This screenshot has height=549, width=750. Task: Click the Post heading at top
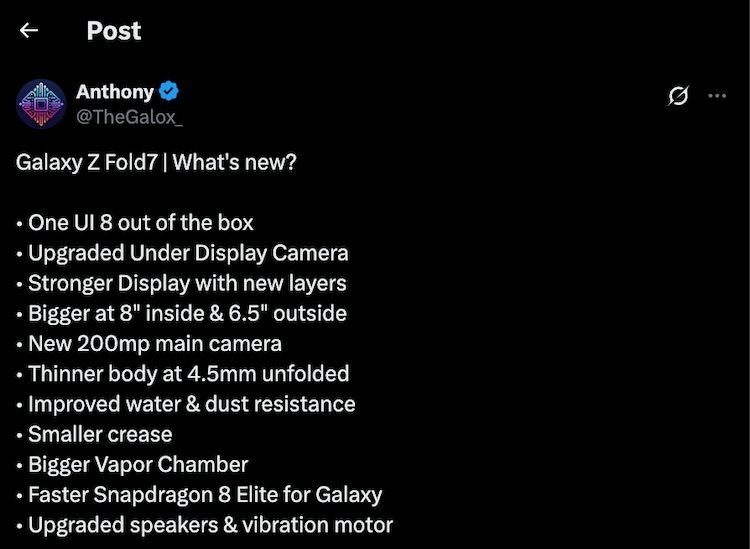pos(114,31)
